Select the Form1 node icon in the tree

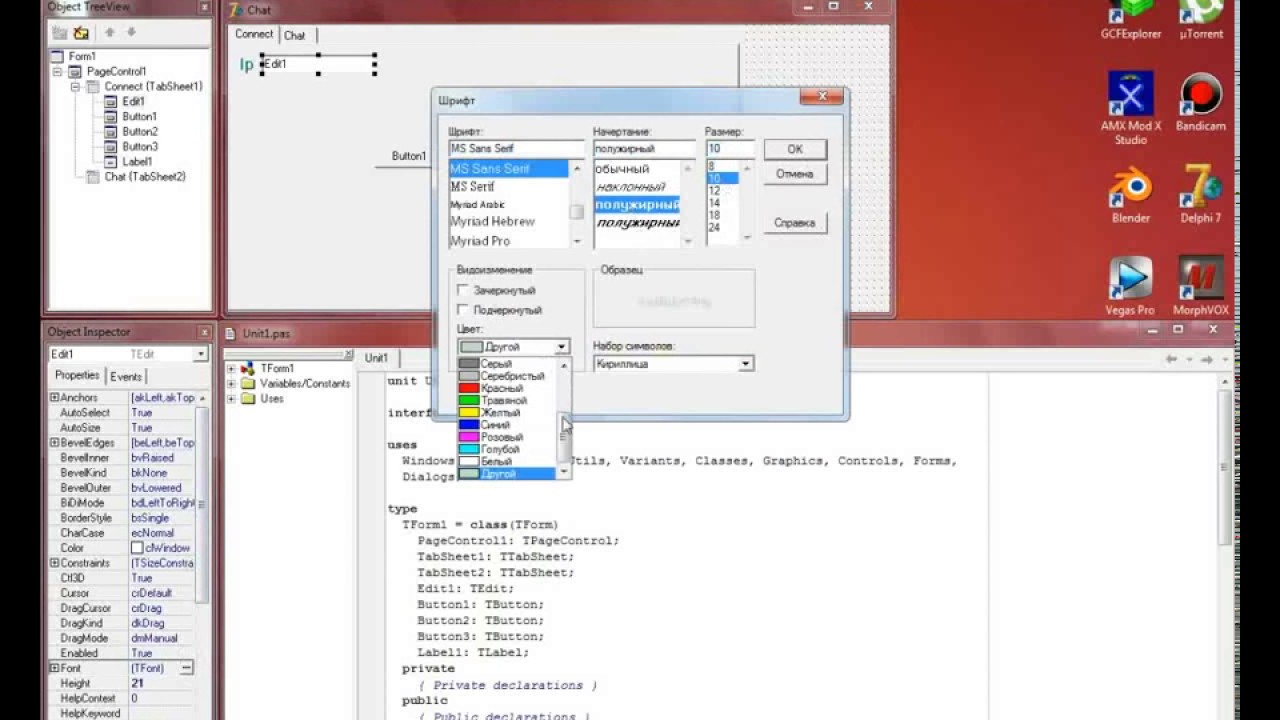[57, 57]
